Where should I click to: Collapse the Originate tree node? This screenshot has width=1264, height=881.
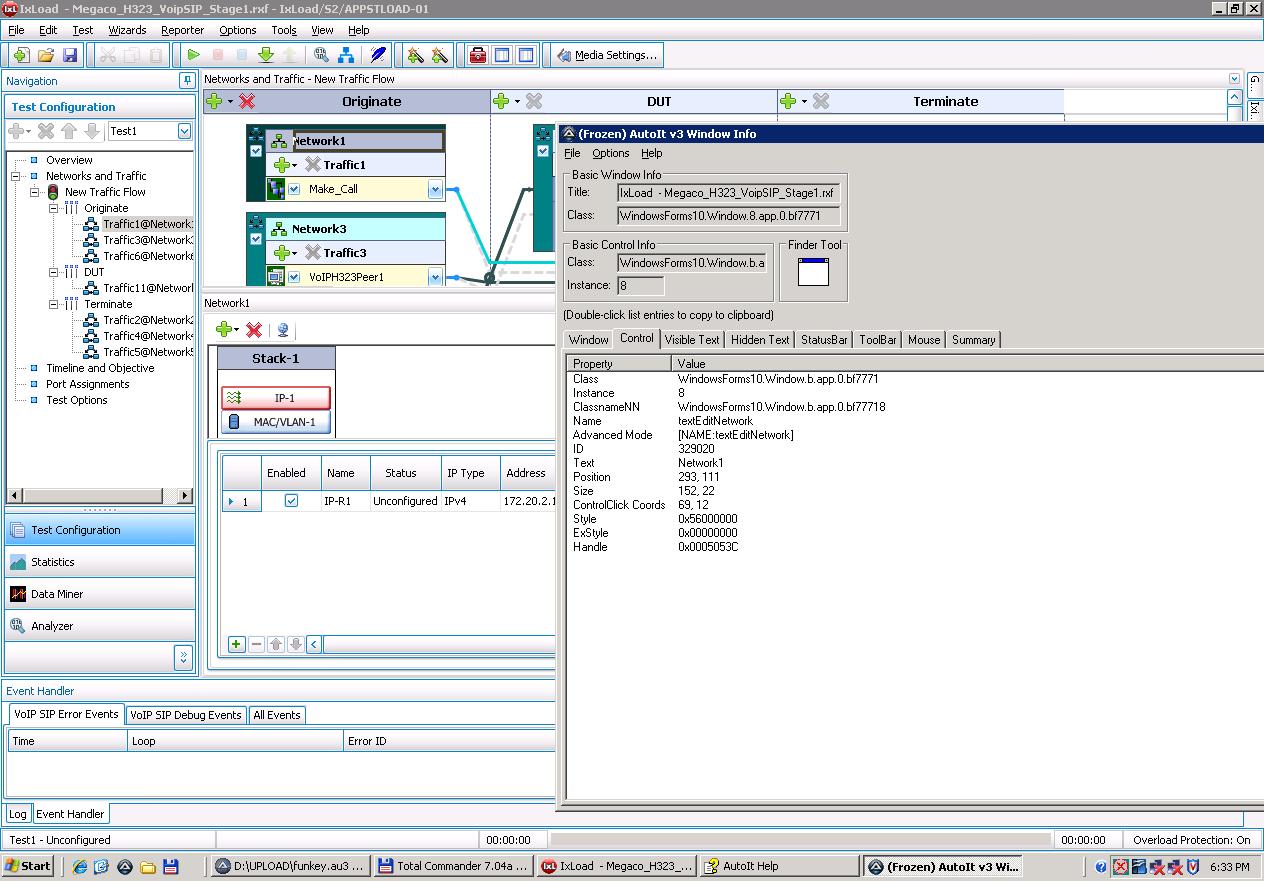coord(55,208)
